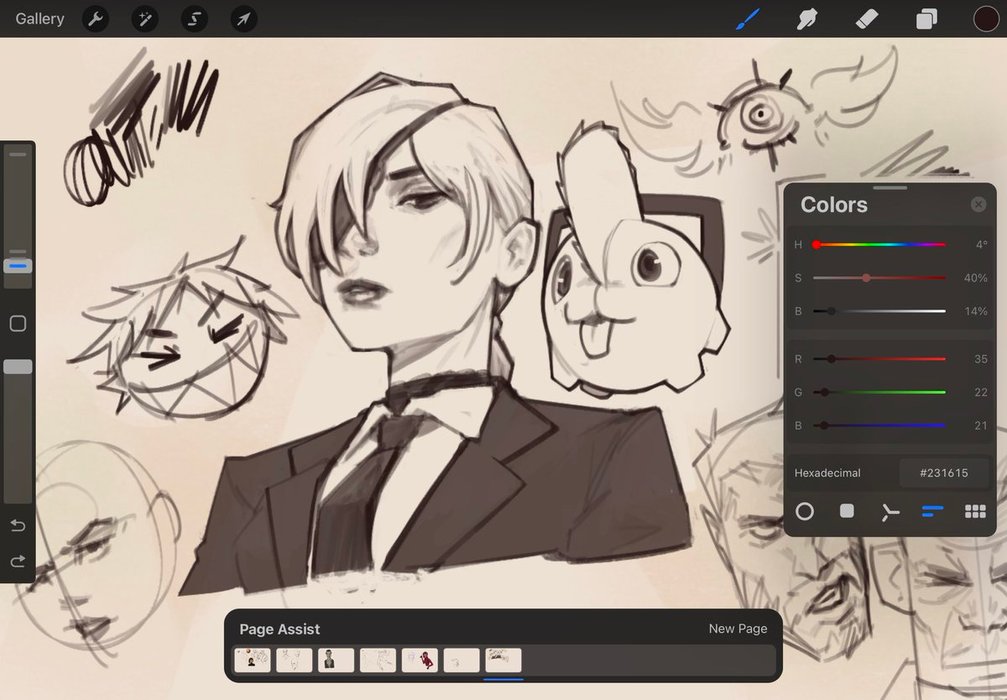1007x700 pixels.
Task: Switch to the color Disc tab
Action: [x=804, y=512]
